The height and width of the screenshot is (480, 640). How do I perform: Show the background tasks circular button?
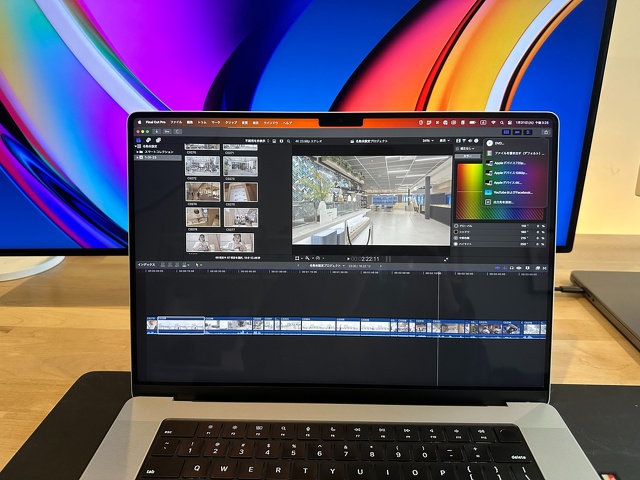(x=178, y=131)
